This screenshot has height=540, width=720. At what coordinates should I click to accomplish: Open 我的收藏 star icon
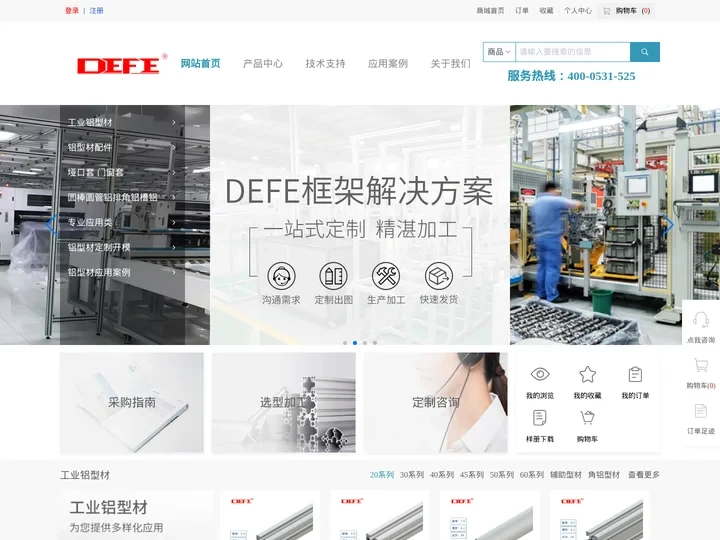tap(587, 375)
